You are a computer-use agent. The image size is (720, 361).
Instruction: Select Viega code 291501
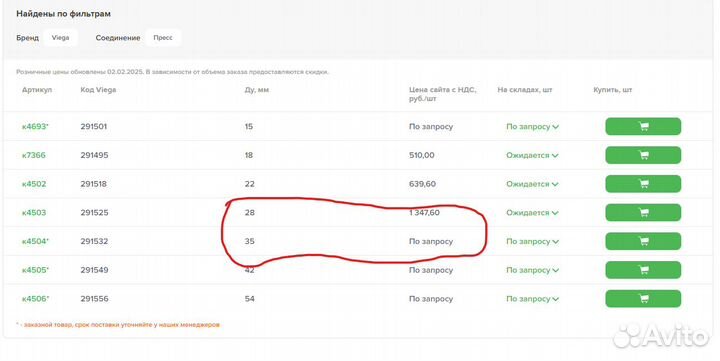click(x=94, y=126)
